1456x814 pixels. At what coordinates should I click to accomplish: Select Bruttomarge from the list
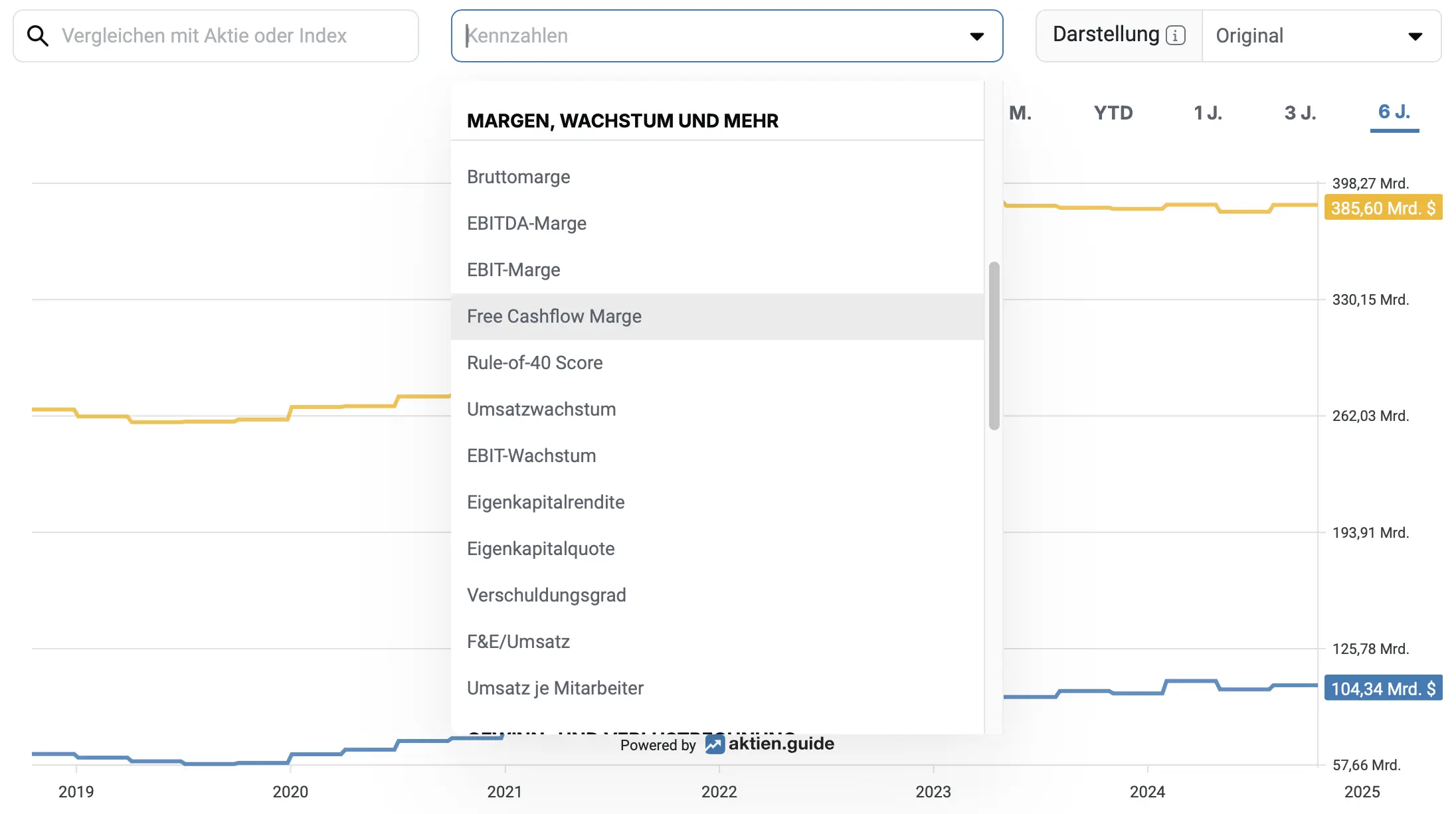coord(717,177)
